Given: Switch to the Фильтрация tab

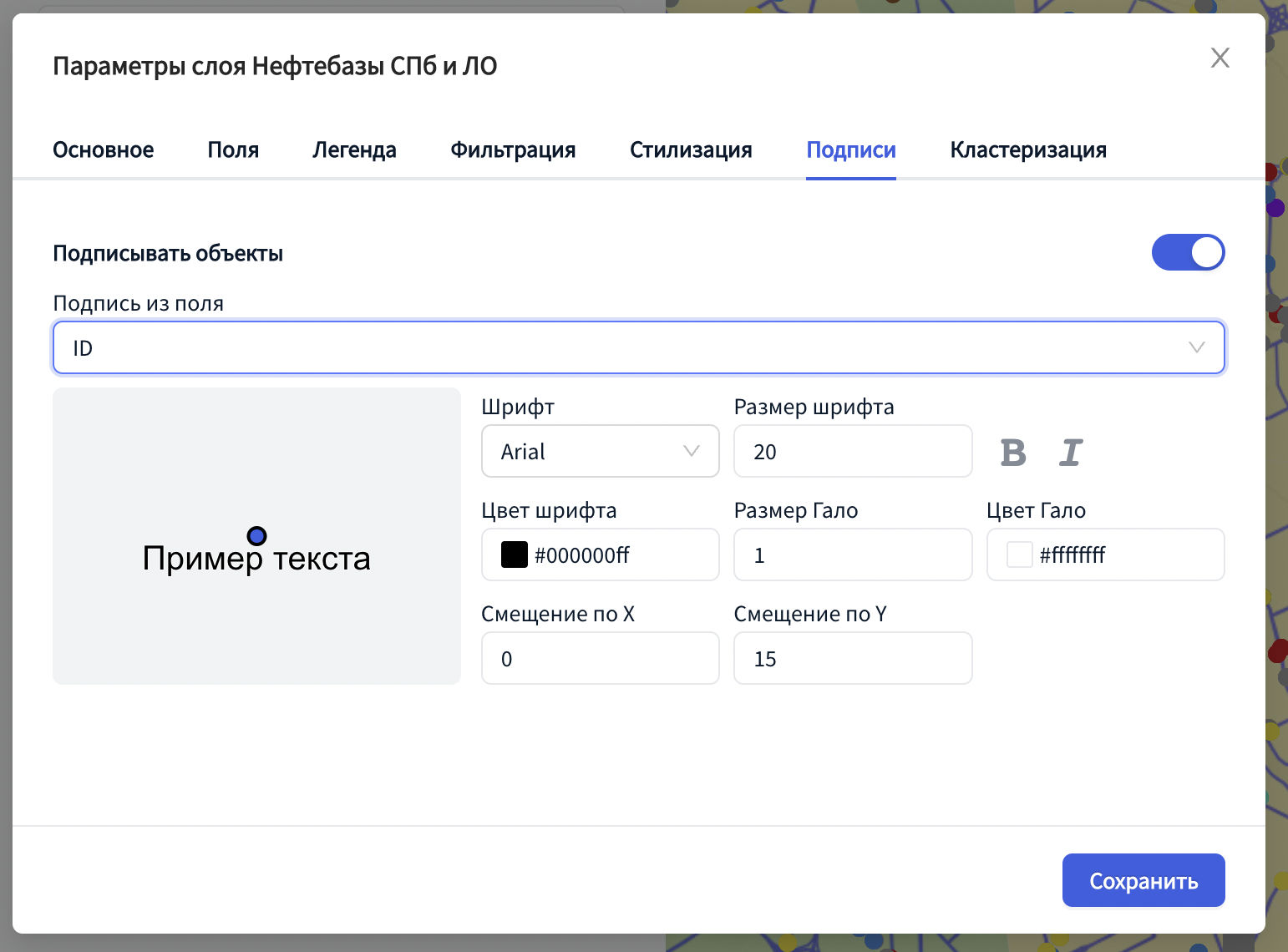Looking at the screenshot, I should (x=513, y=150).
